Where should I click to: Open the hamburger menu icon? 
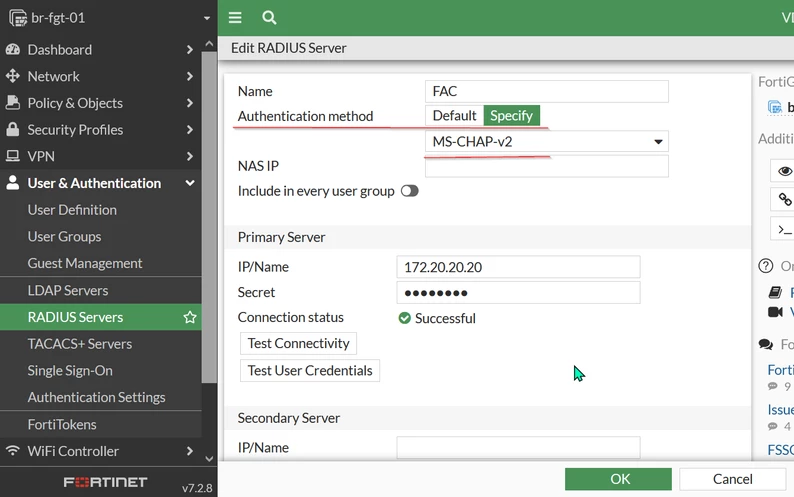(235, 18)
